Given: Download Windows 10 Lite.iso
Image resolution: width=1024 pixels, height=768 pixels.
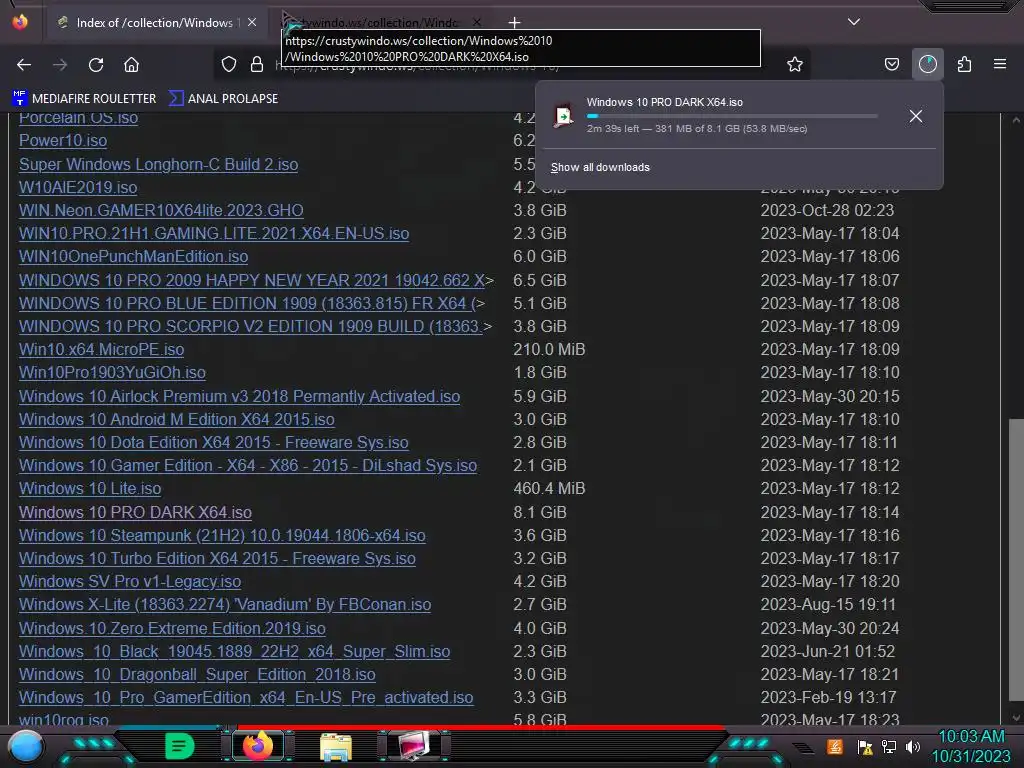Looking at the screenshot, I should click(89, 488).
